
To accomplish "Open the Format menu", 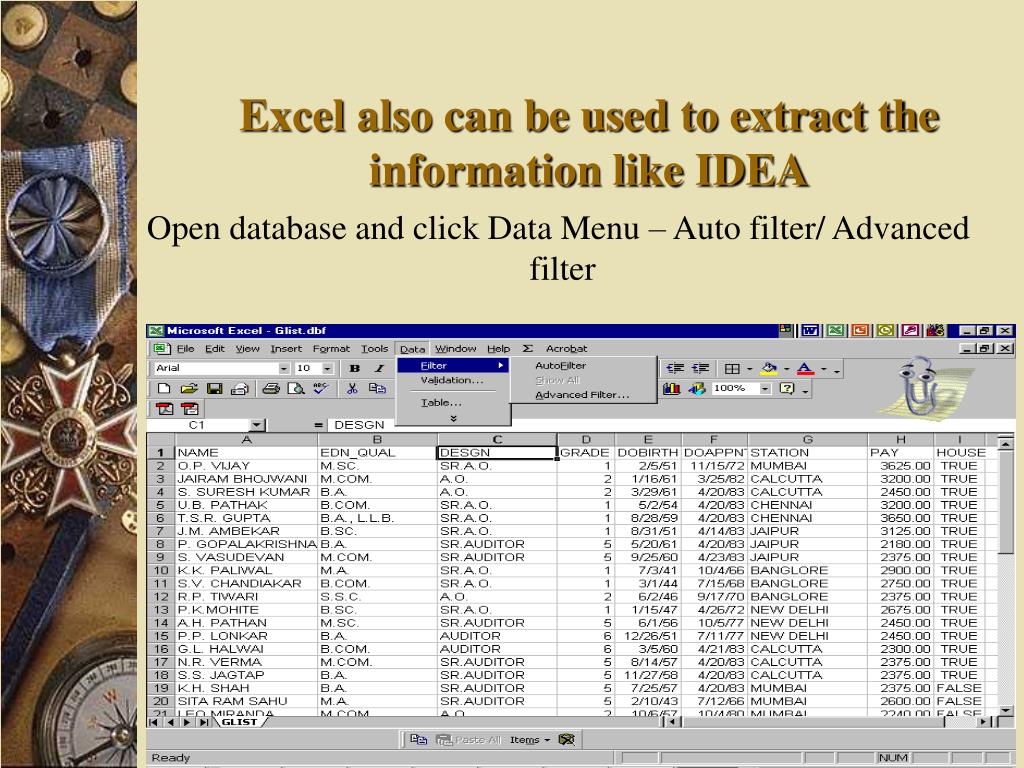I will (331, 349).
